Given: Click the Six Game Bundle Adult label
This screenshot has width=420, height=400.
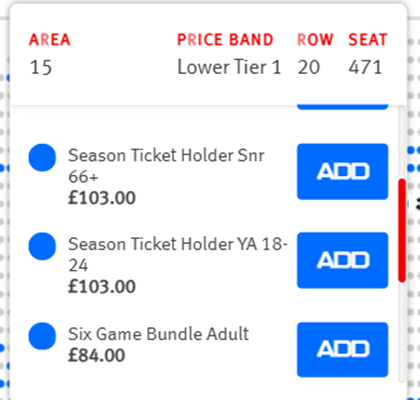Looking at the screenshot, I should [x=159, y=334].
